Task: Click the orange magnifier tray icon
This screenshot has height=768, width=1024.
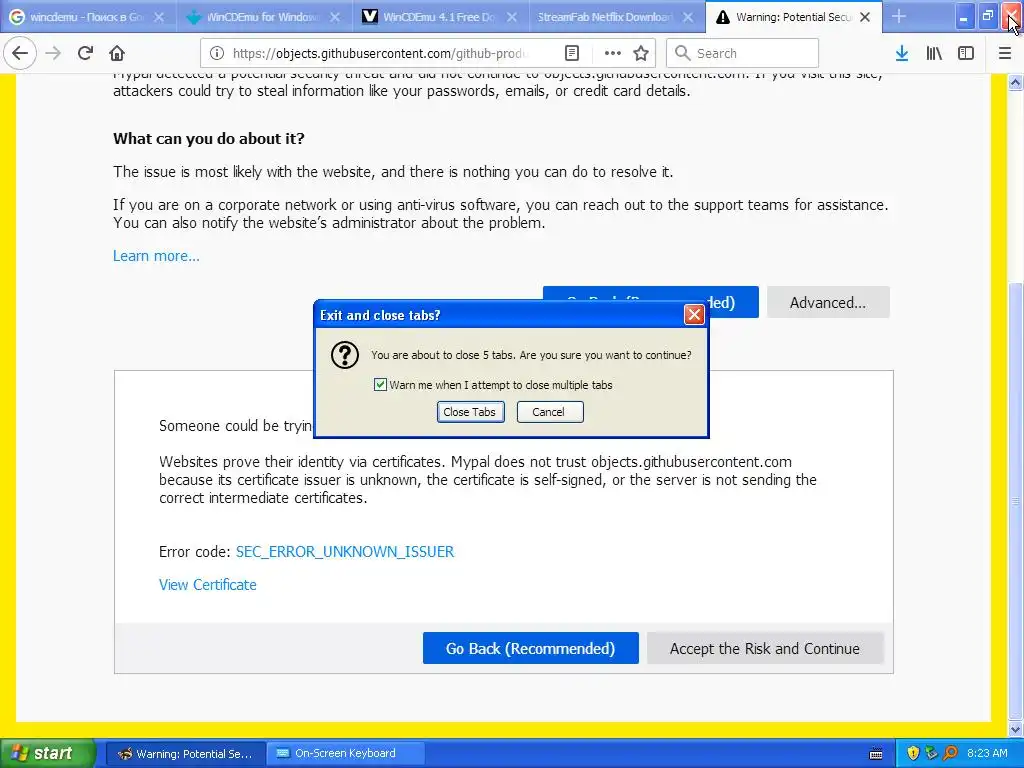Action: coord(950,753)
